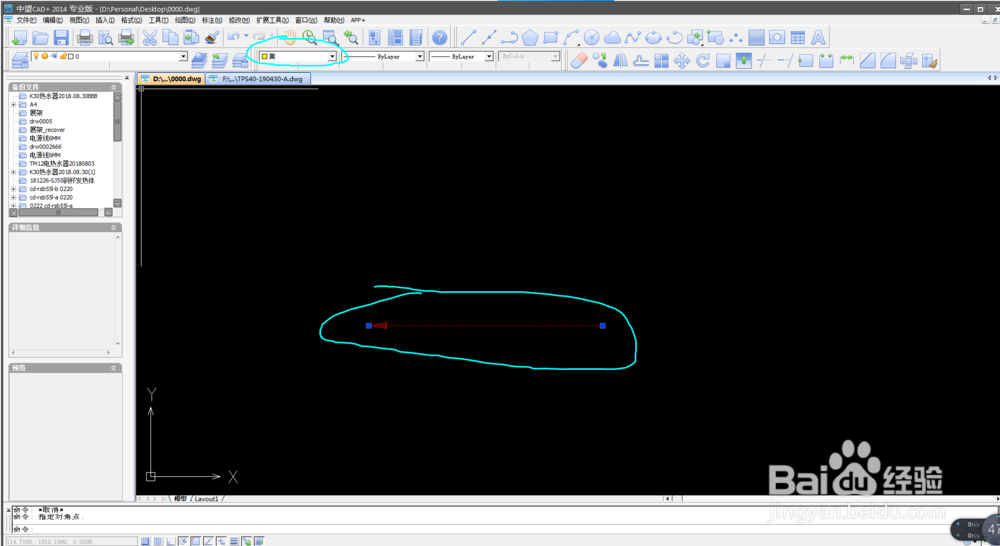The height and width of the screenshot is (546, 1000).
Task: Open the layer list dropdown
Action: [x=183, y=56]
